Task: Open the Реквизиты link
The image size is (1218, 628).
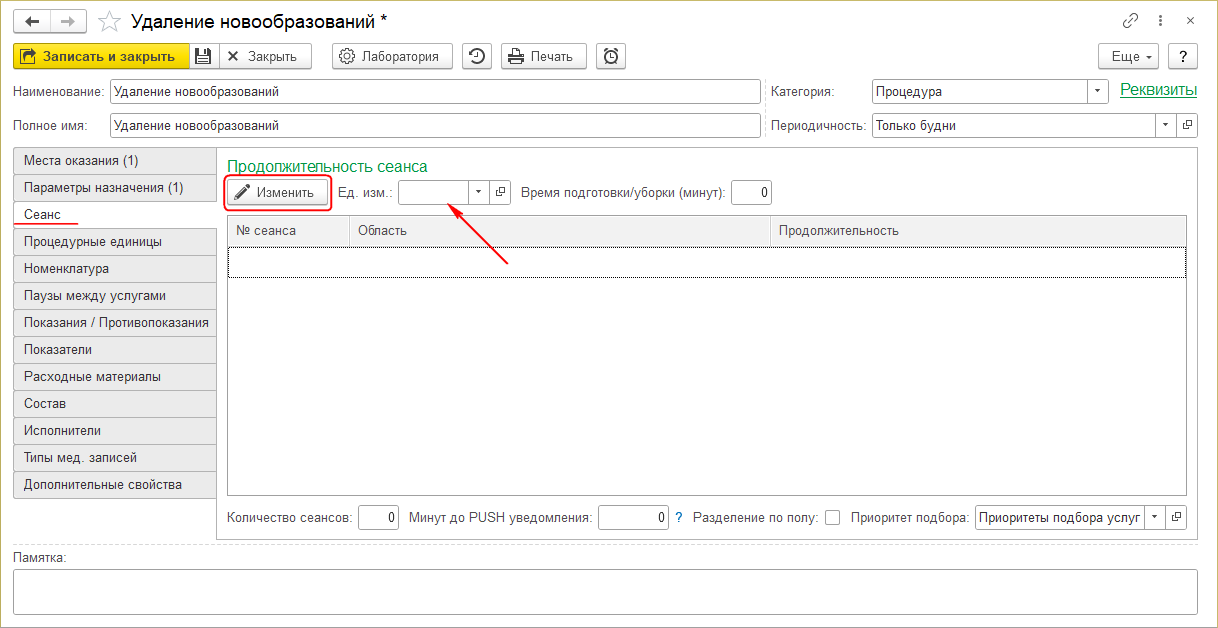Action: (1158, 90)
